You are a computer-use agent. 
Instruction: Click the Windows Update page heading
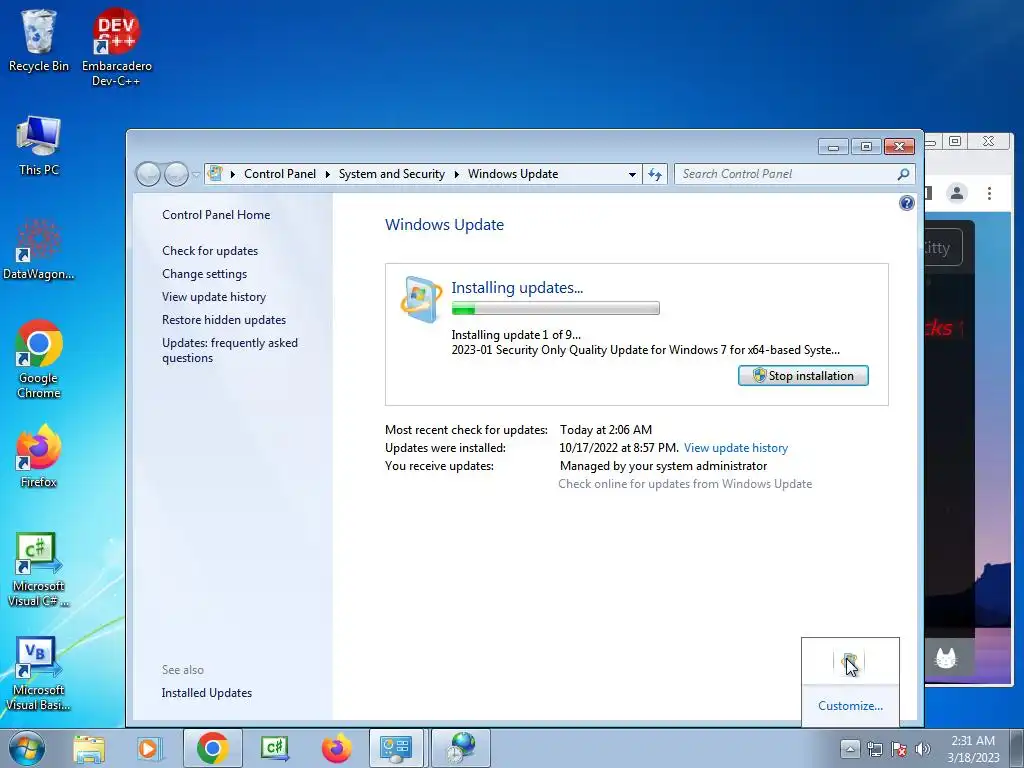444,225
